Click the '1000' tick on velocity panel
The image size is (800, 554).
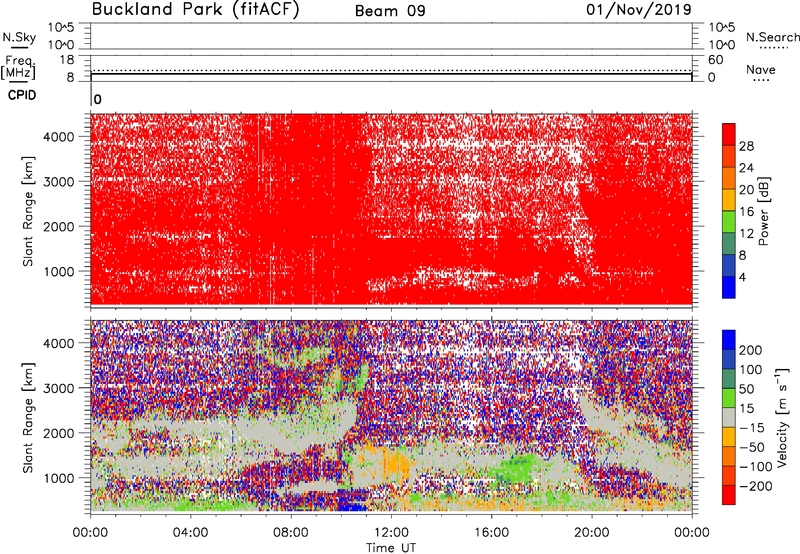[x=58, y=478]
